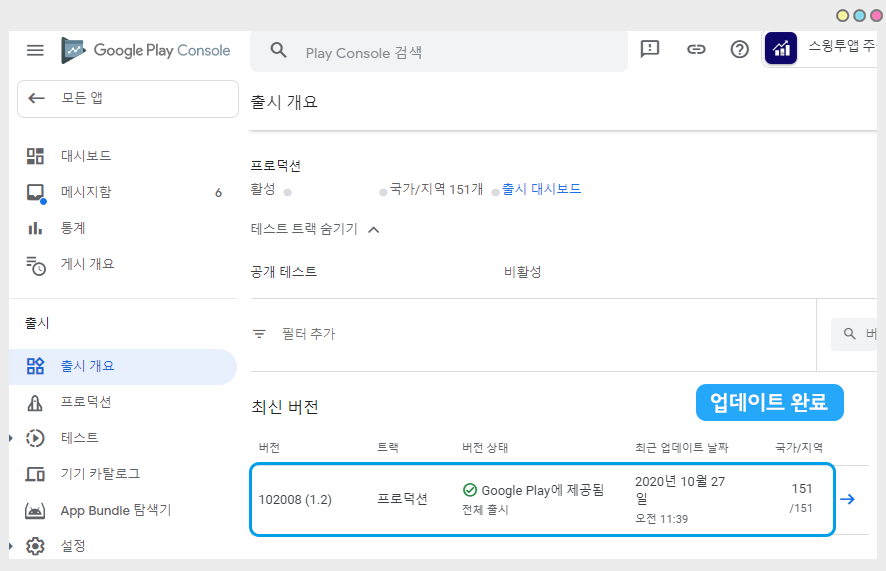Click the arrow on version 102008 row
This screenshot has height=571, width=886.
[847, 499]
